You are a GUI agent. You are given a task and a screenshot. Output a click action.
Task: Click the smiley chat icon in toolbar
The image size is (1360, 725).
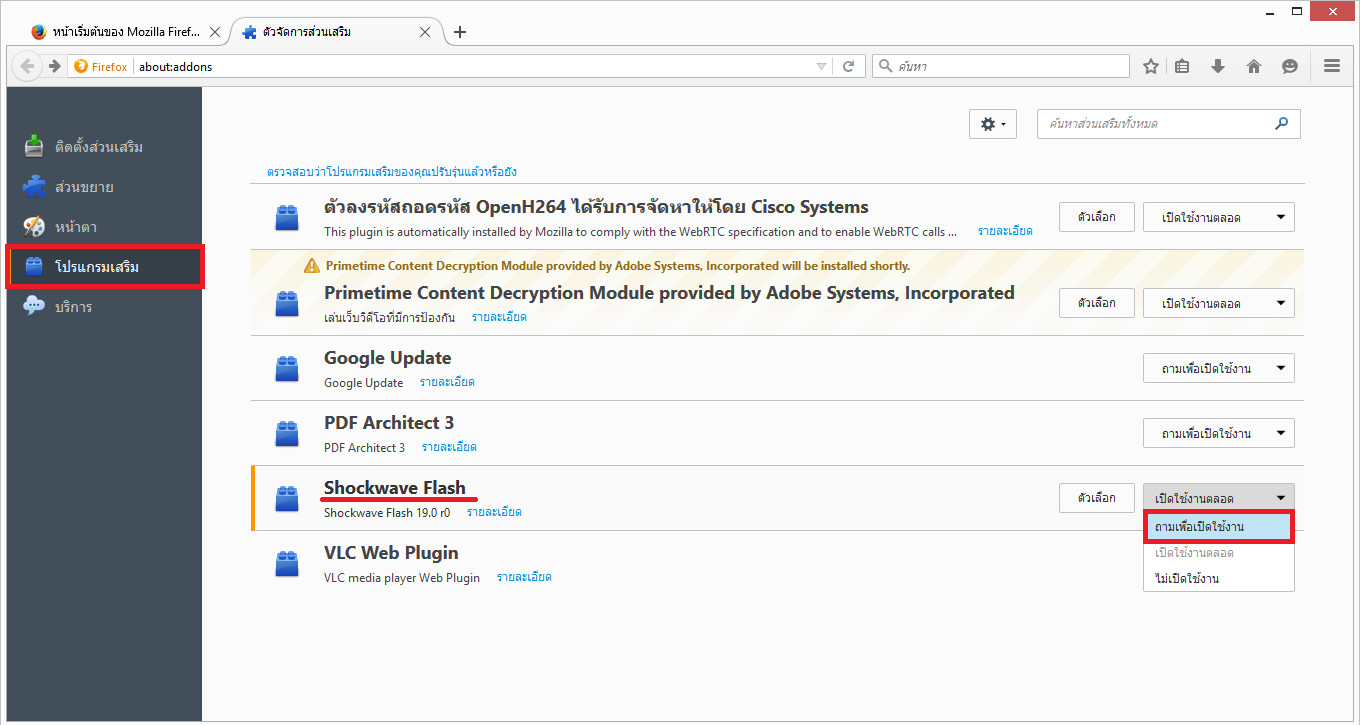pos(1290,66)
